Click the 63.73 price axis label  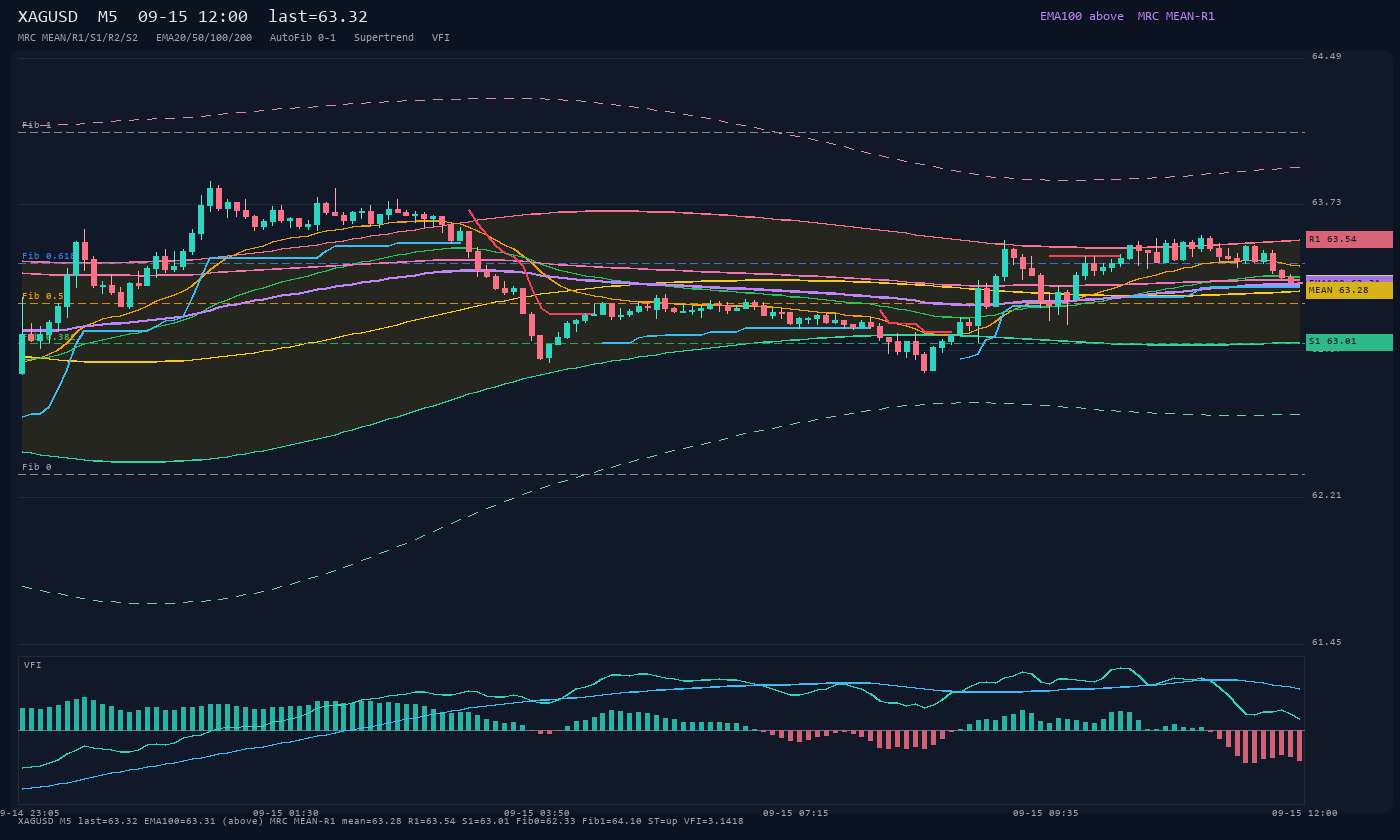click(1327, 202)
